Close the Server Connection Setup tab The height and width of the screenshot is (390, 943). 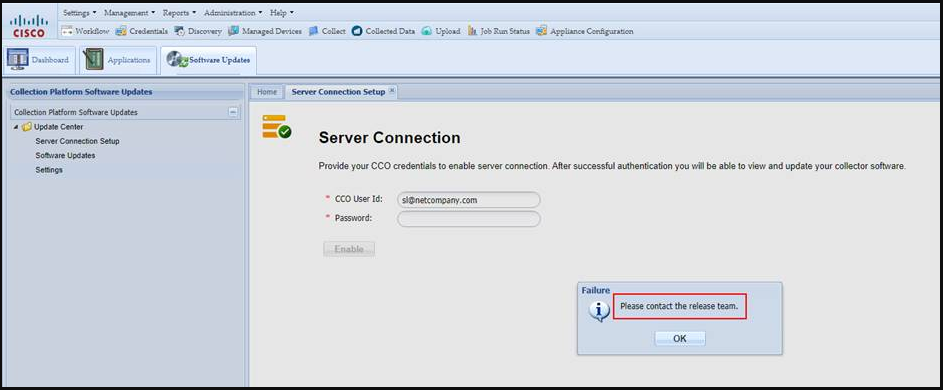[391, 91]
